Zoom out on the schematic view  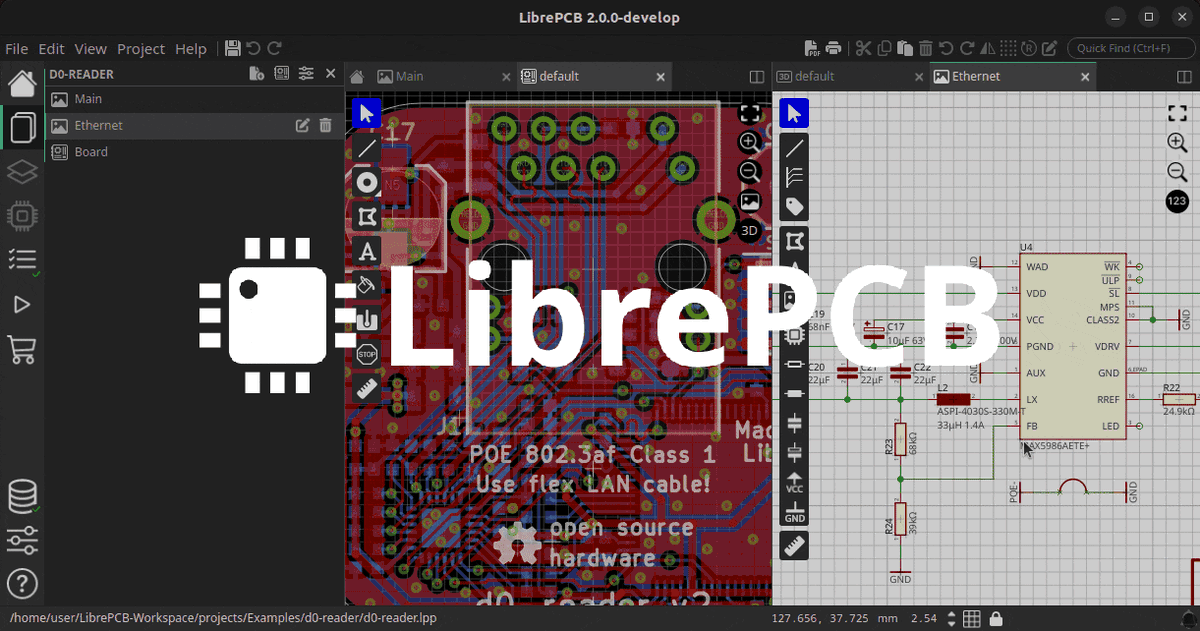coord(1178,172)
